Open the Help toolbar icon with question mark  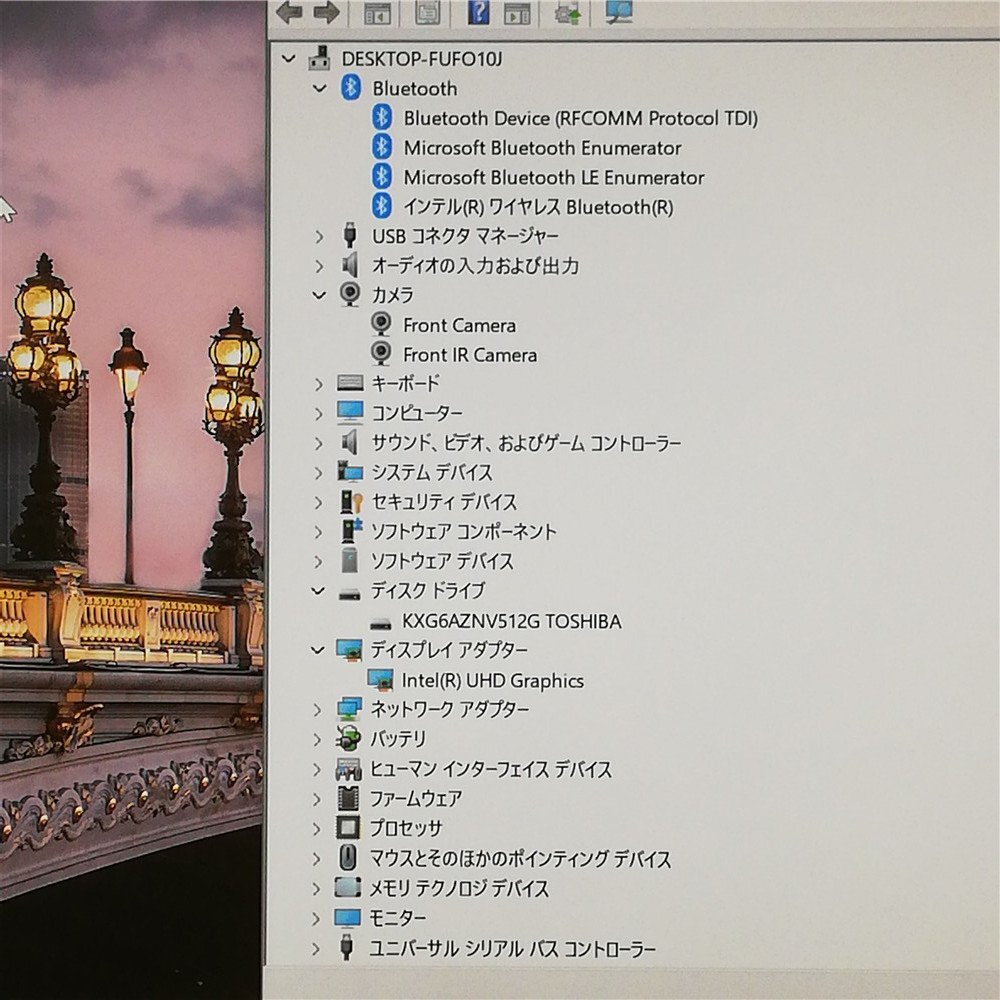pyautogui.click(x=478, y=12)
